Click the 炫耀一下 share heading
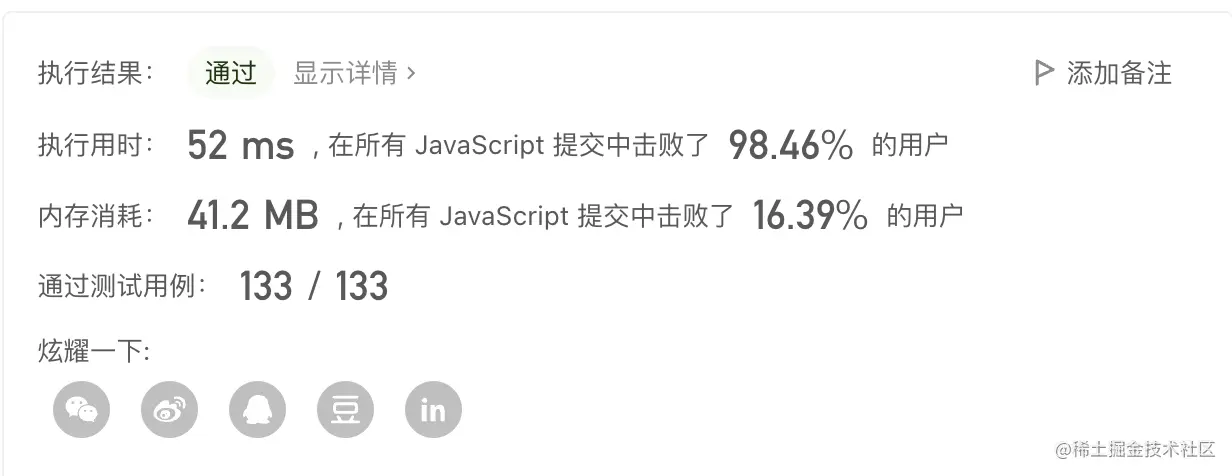This screenshot has width=1232, height=476. 93,351
